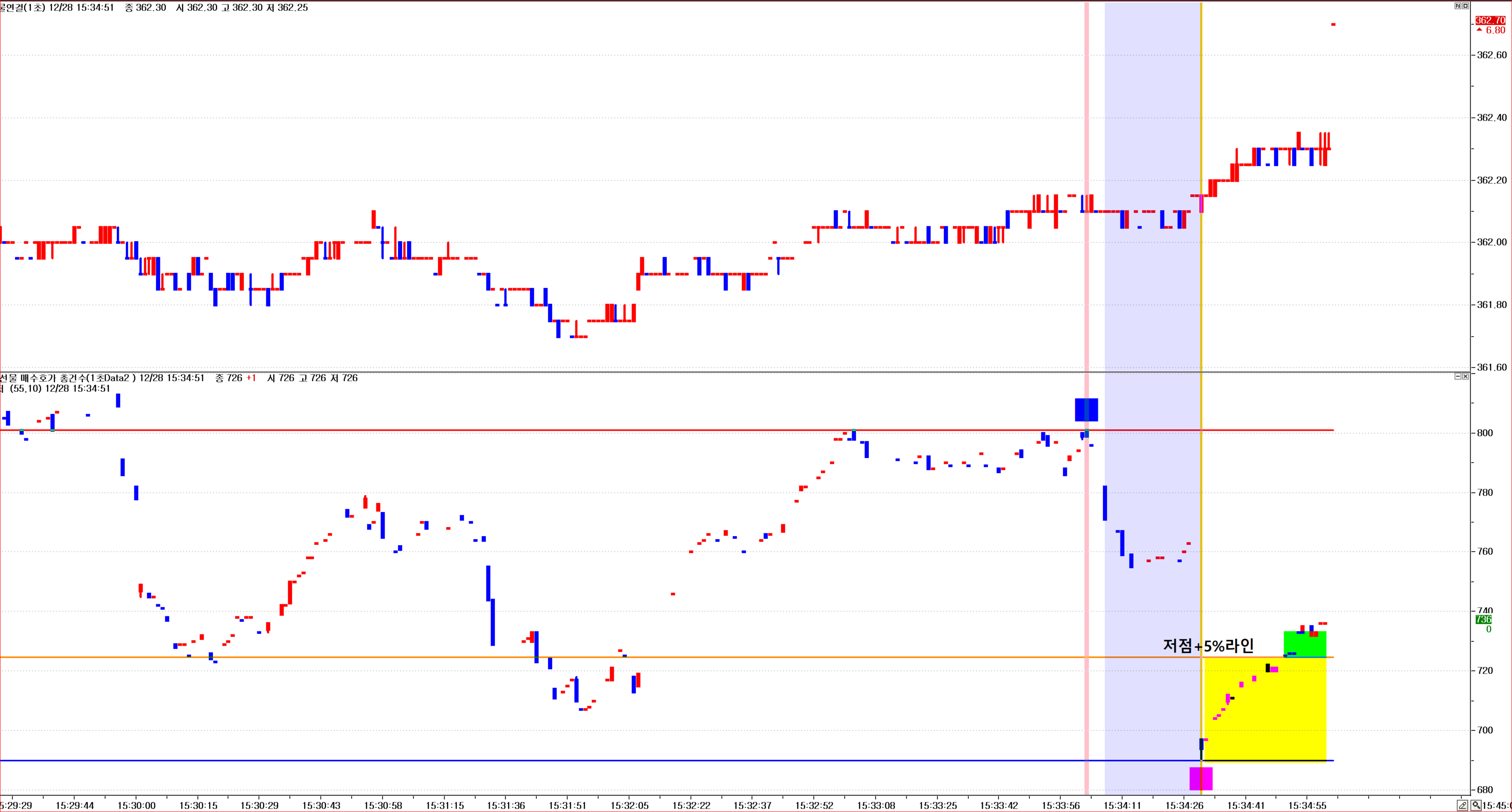Close the lower indicator pane
Screen dimensions: 1512x812
(x=1465, y=376)
